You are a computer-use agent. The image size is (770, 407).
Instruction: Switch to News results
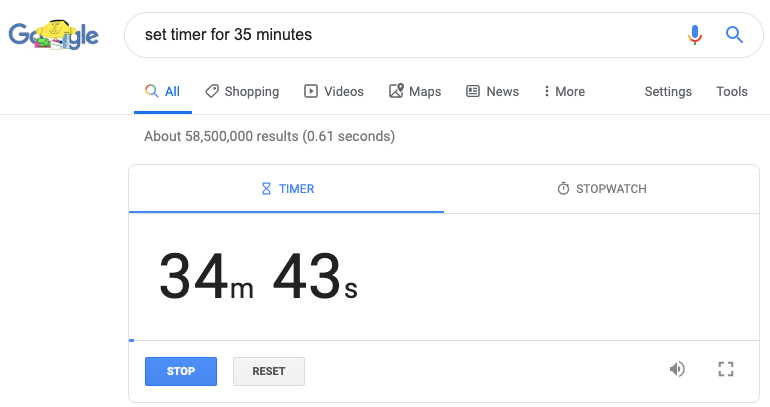493,91
